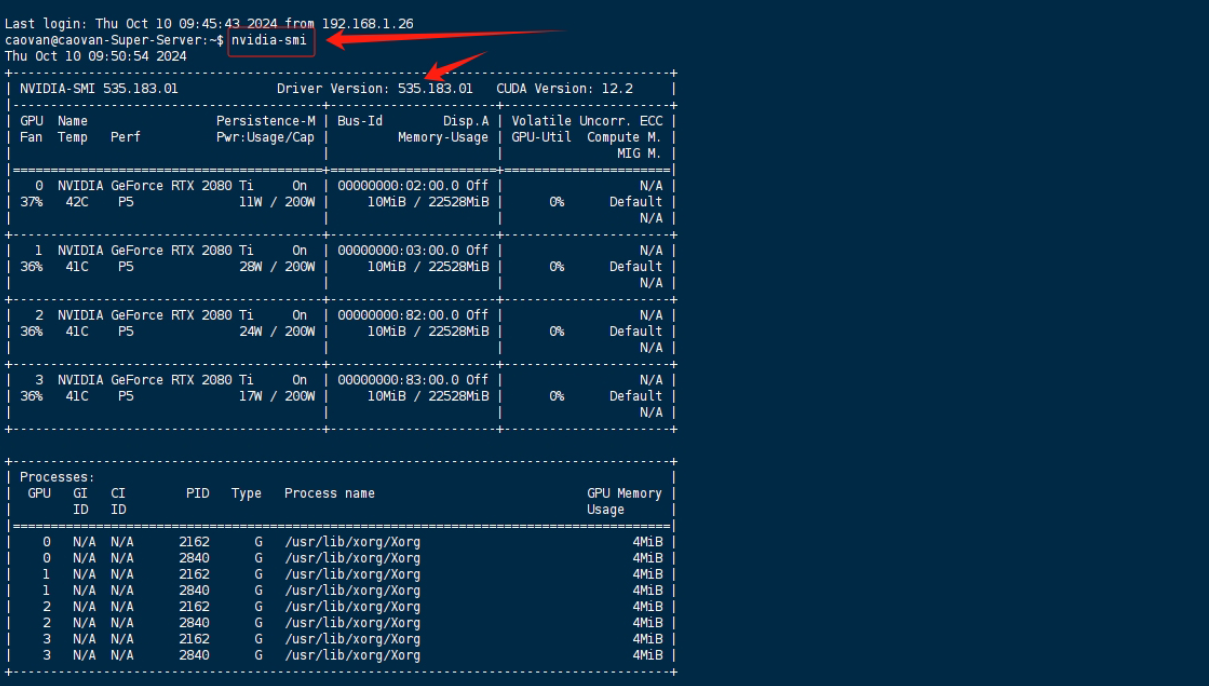
Task: Click the caovan@caovan-Super-Server shell prompt
Action: click(x=114, y=40)
